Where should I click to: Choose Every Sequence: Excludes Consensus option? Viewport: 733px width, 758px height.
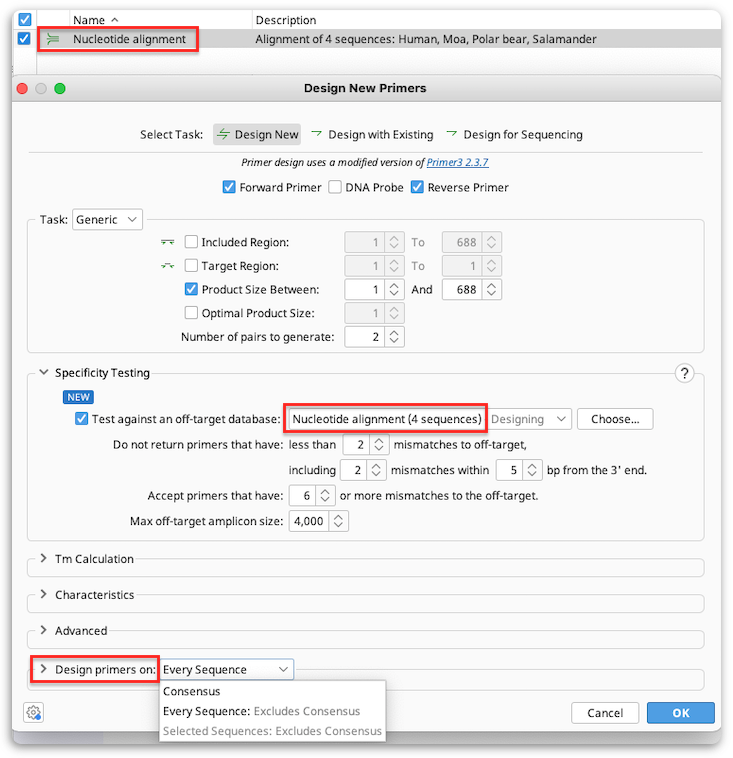click(262, 711)
